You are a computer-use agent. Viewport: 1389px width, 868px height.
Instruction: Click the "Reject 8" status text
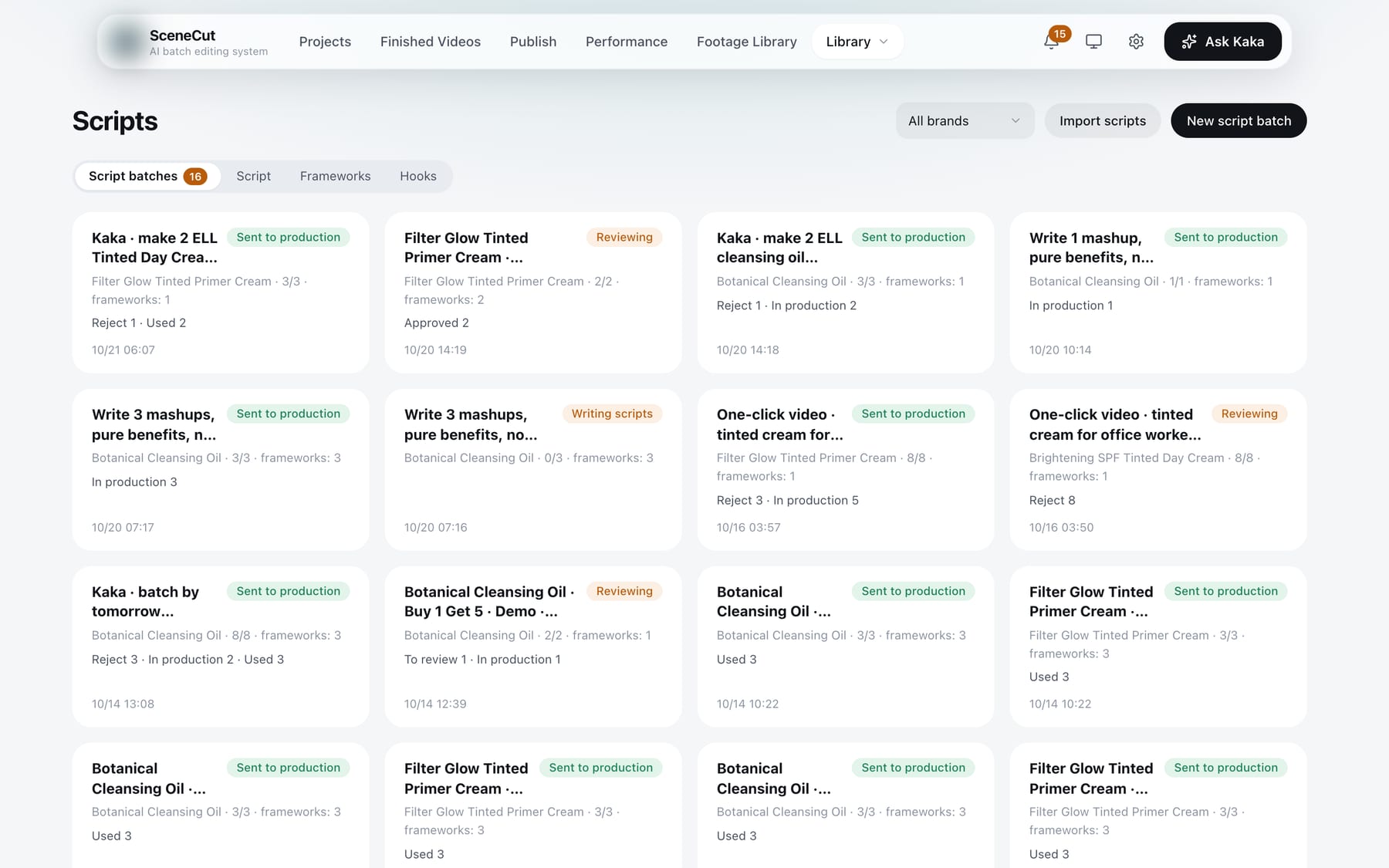tap(1053, 501)
